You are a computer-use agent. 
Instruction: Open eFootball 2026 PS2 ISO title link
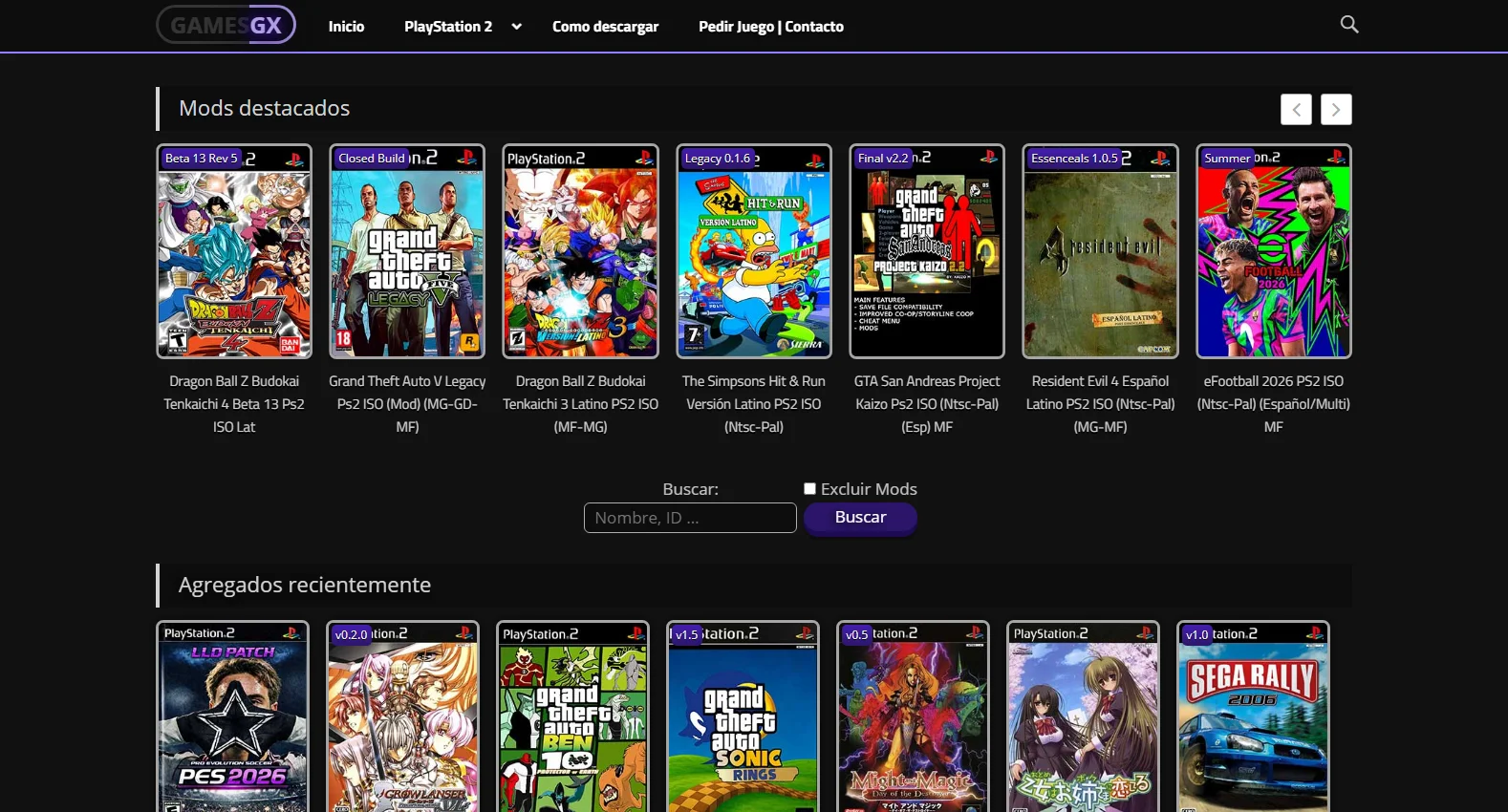1274,404
